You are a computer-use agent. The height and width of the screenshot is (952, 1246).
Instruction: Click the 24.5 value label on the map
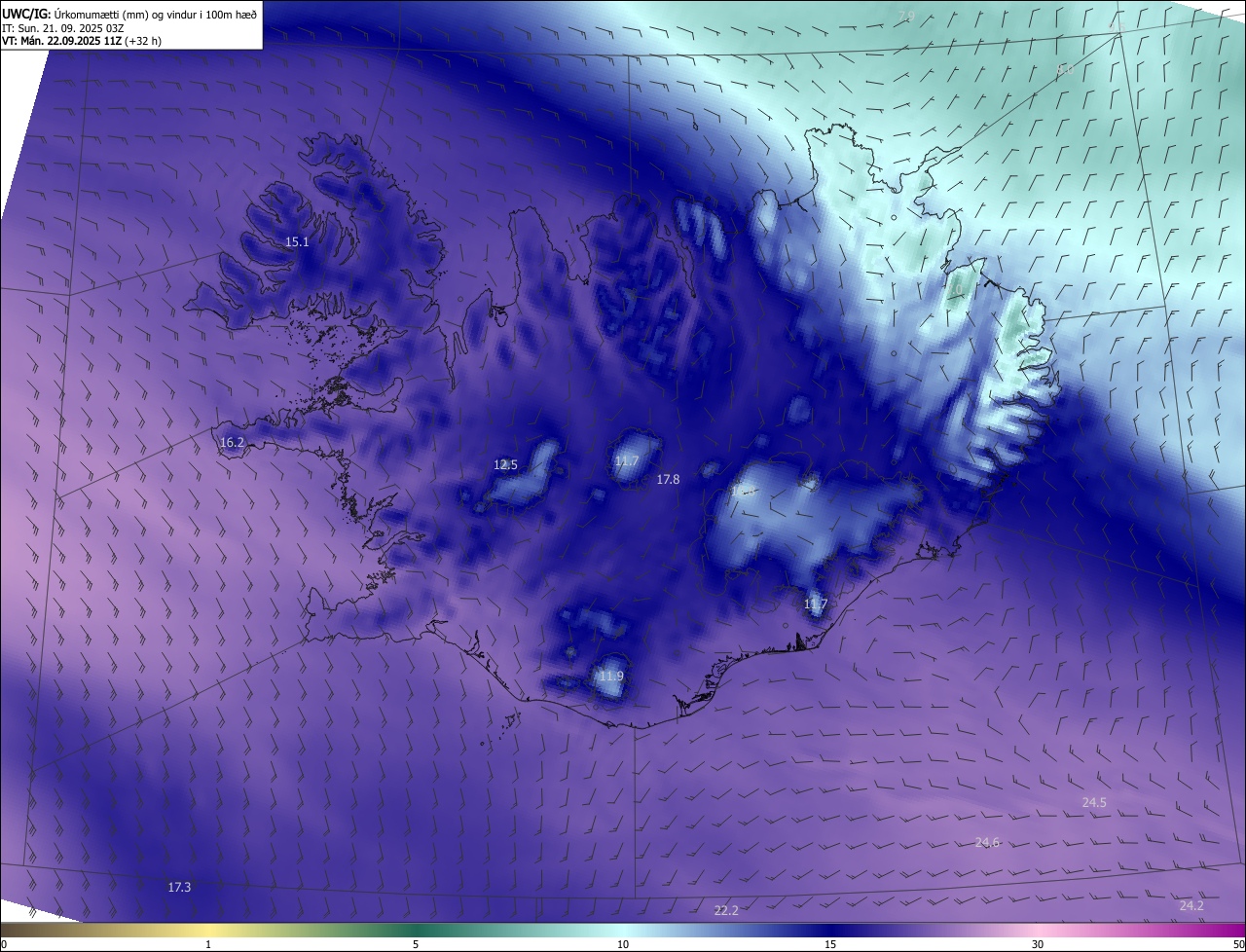point(1094,803)
